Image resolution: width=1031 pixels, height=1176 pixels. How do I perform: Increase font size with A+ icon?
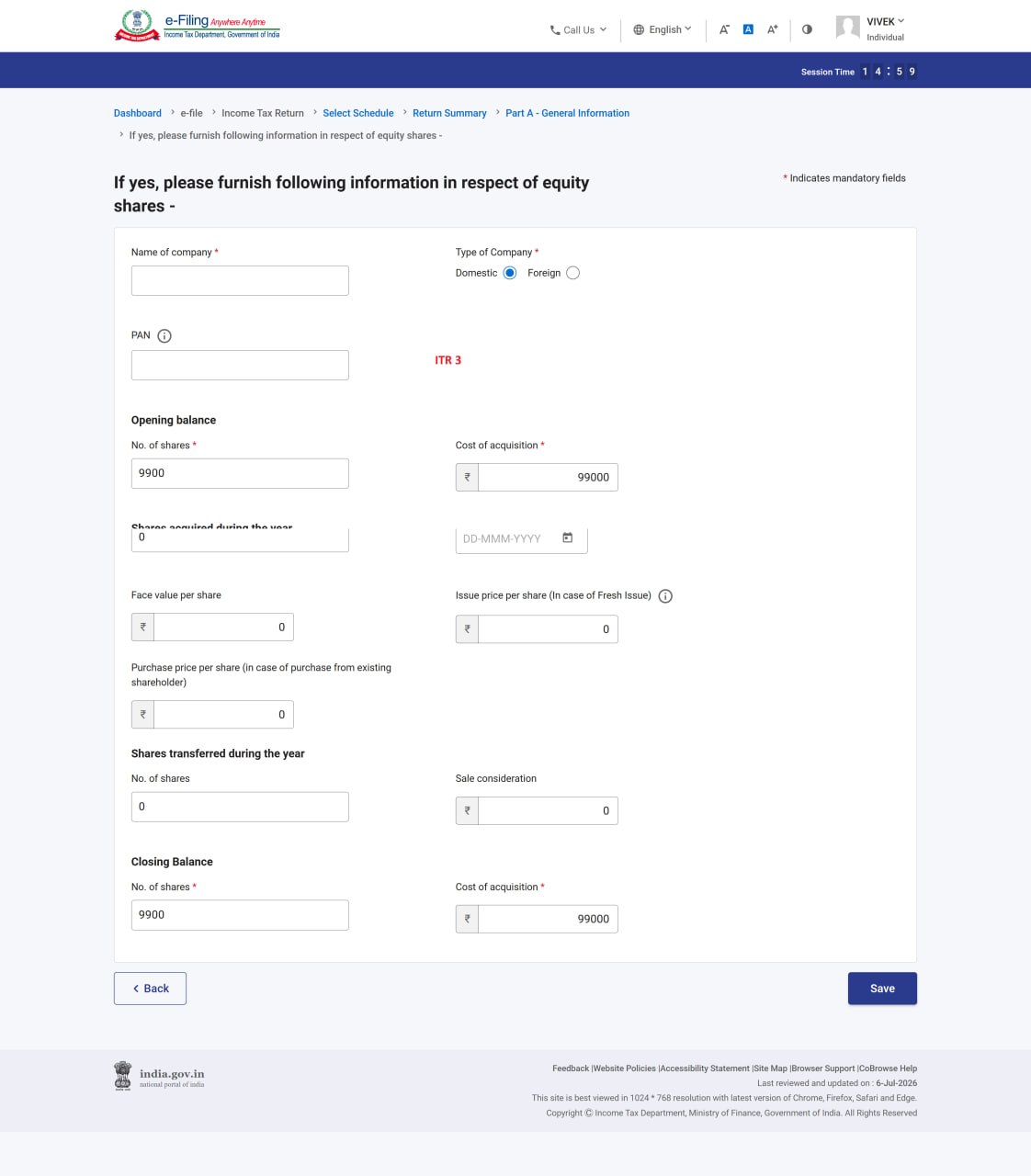pyautogui.click(x=773, y=29)
